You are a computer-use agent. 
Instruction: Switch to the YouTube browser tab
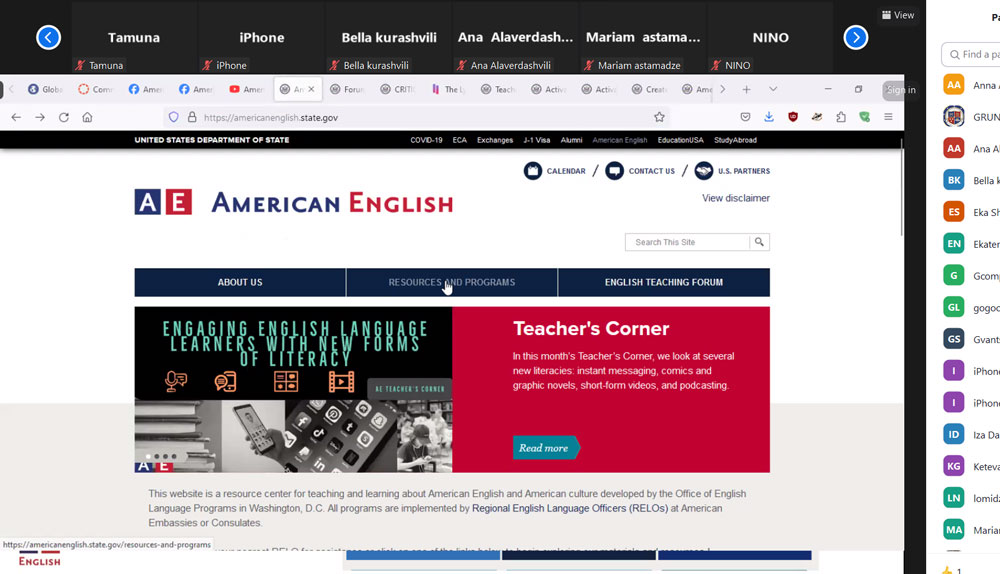tap(247, 89)
